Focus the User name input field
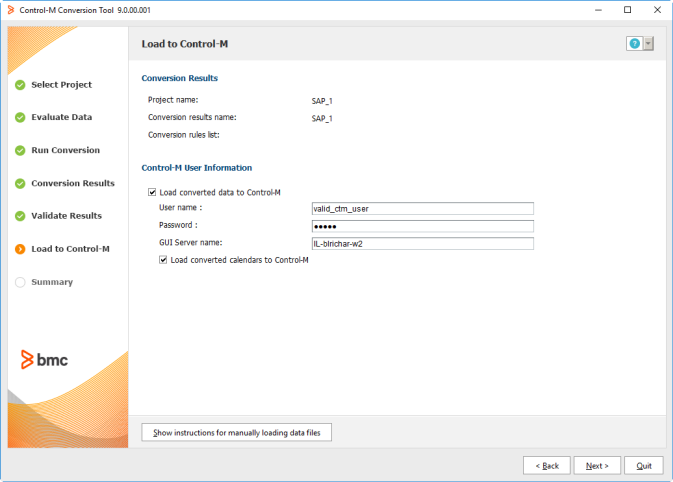 tap(423, 209)
